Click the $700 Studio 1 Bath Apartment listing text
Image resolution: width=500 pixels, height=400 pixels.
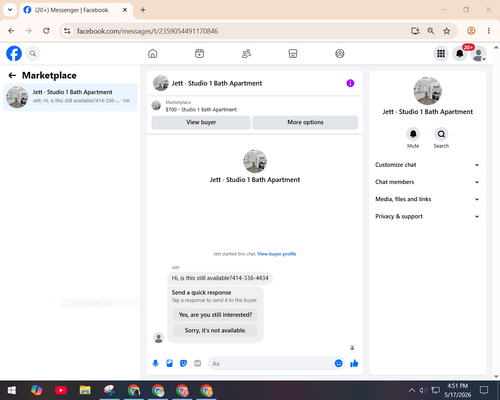tap(201, 110)
